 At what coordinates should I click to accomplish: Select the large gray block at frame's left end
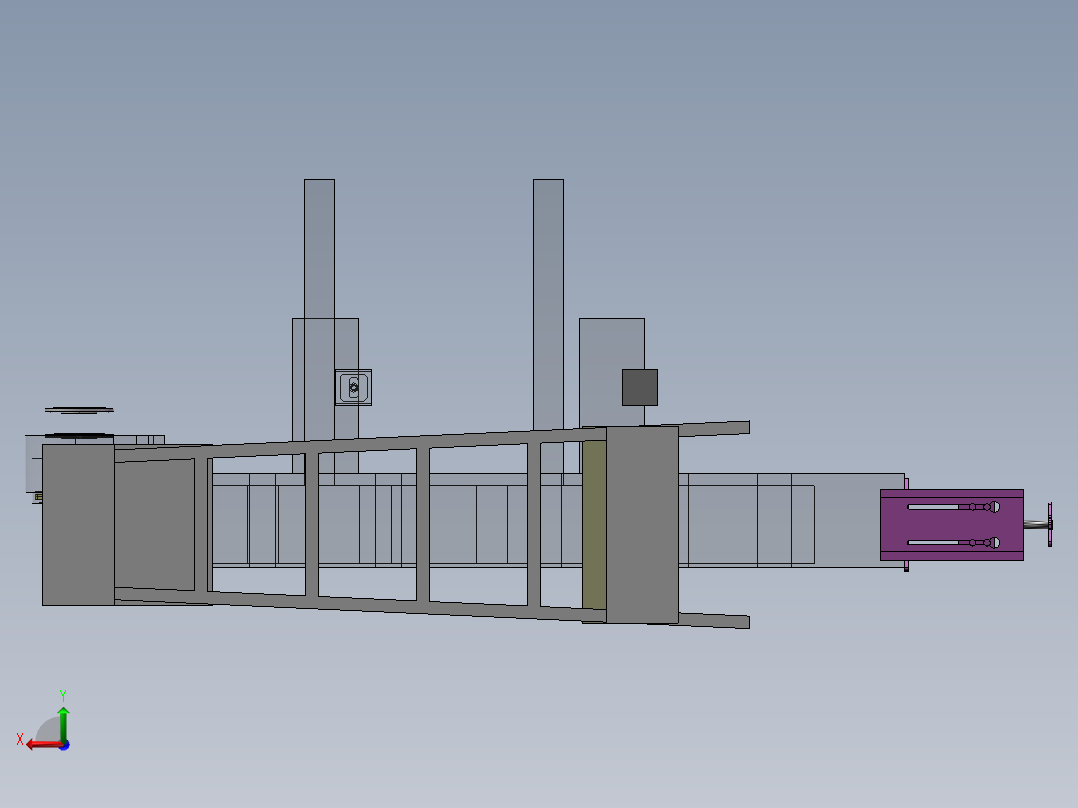point(78,525)
